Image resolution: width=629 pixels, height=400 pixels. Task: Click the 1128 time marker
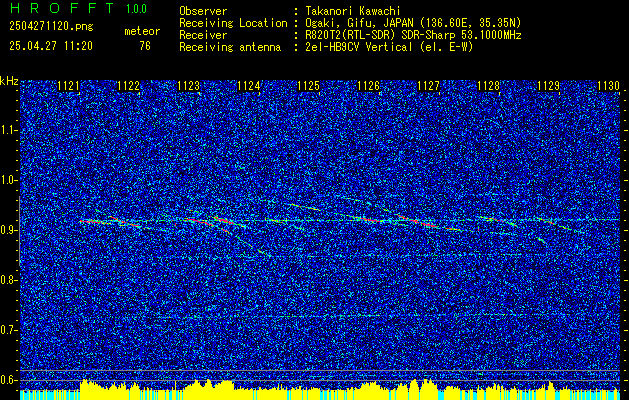pos(489,86)
